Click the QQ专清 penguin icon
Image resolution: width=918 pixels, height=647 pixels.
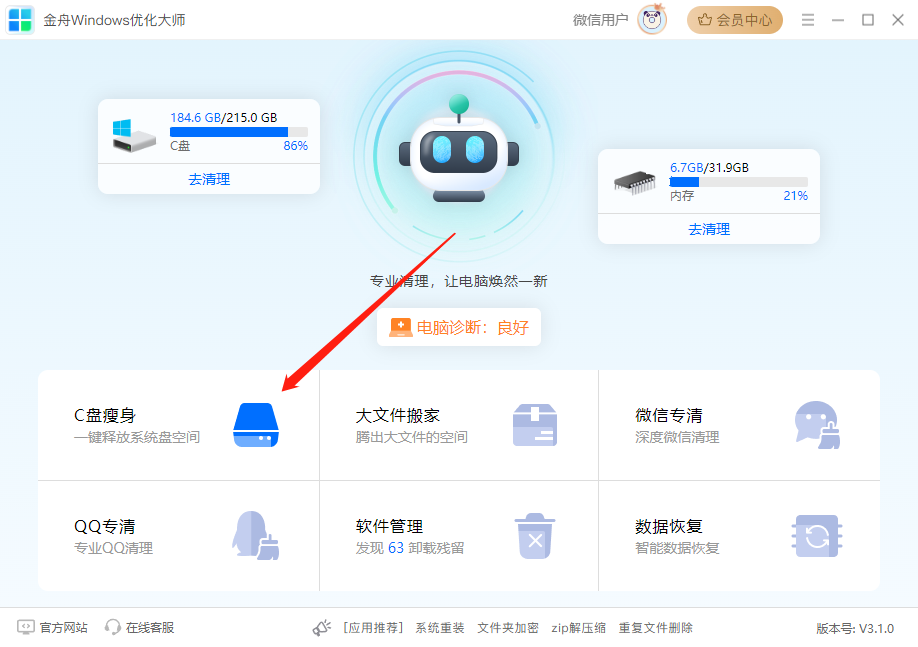[255, 535]
